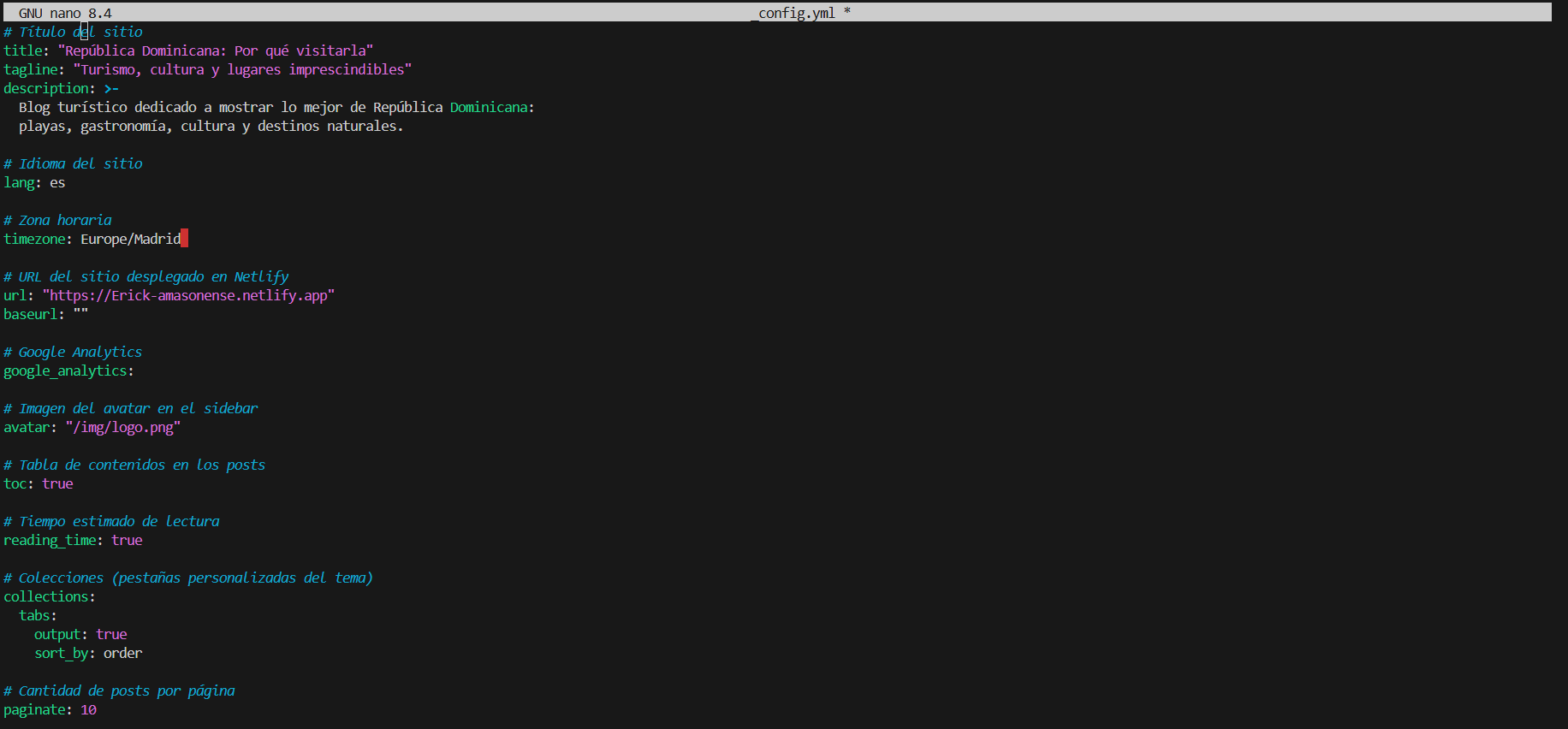Click the toc true value
Image resolution: width=1568 pixels, height=729 pixels.
tap(57, 483)
